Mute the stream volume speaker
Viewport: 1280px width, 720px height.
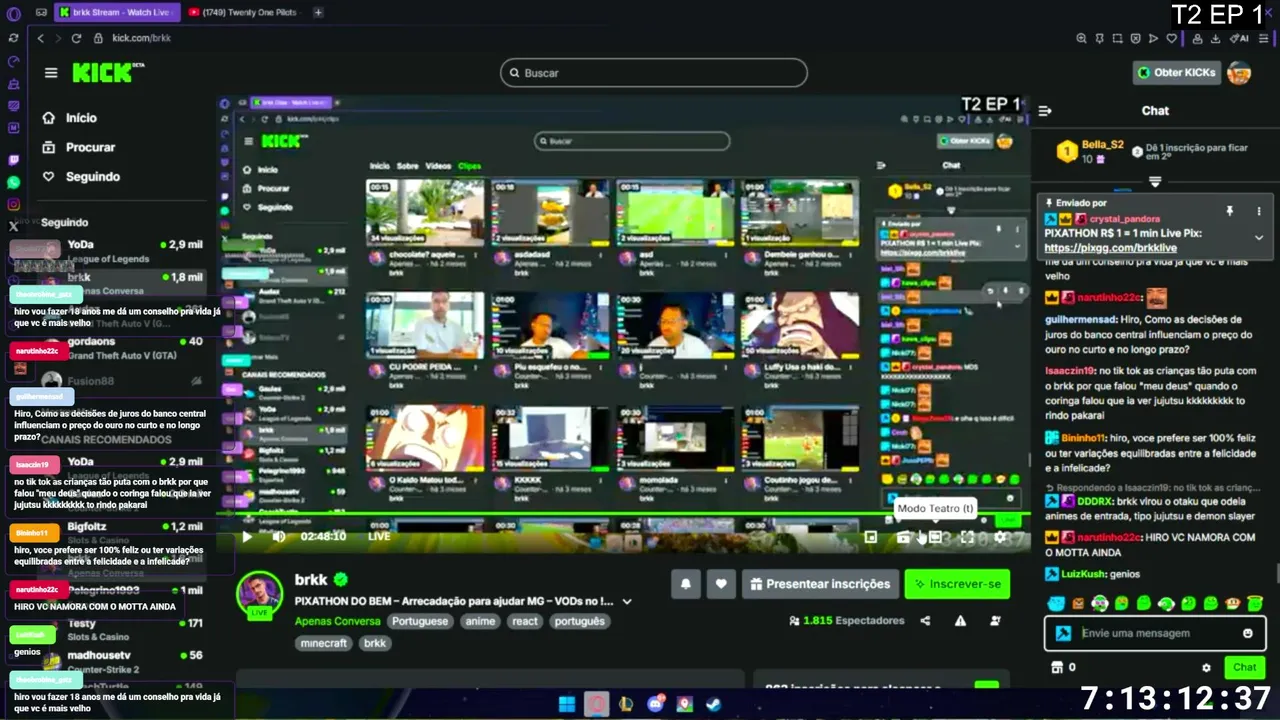click(x=279, y=537)
